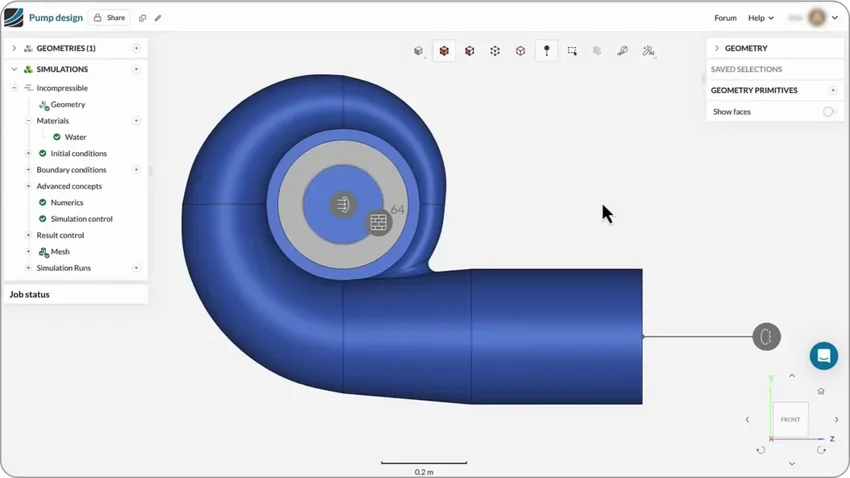Image resolution: width=850 pixels, height=478 pixels.
Task: Rotate view left with the left chevron
Action: point(748,419)
